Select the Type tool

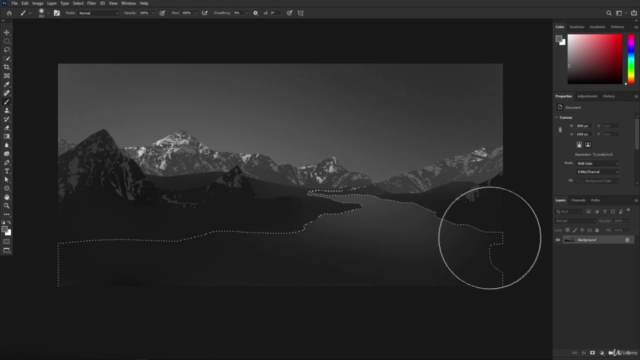[x=7, y=171]
